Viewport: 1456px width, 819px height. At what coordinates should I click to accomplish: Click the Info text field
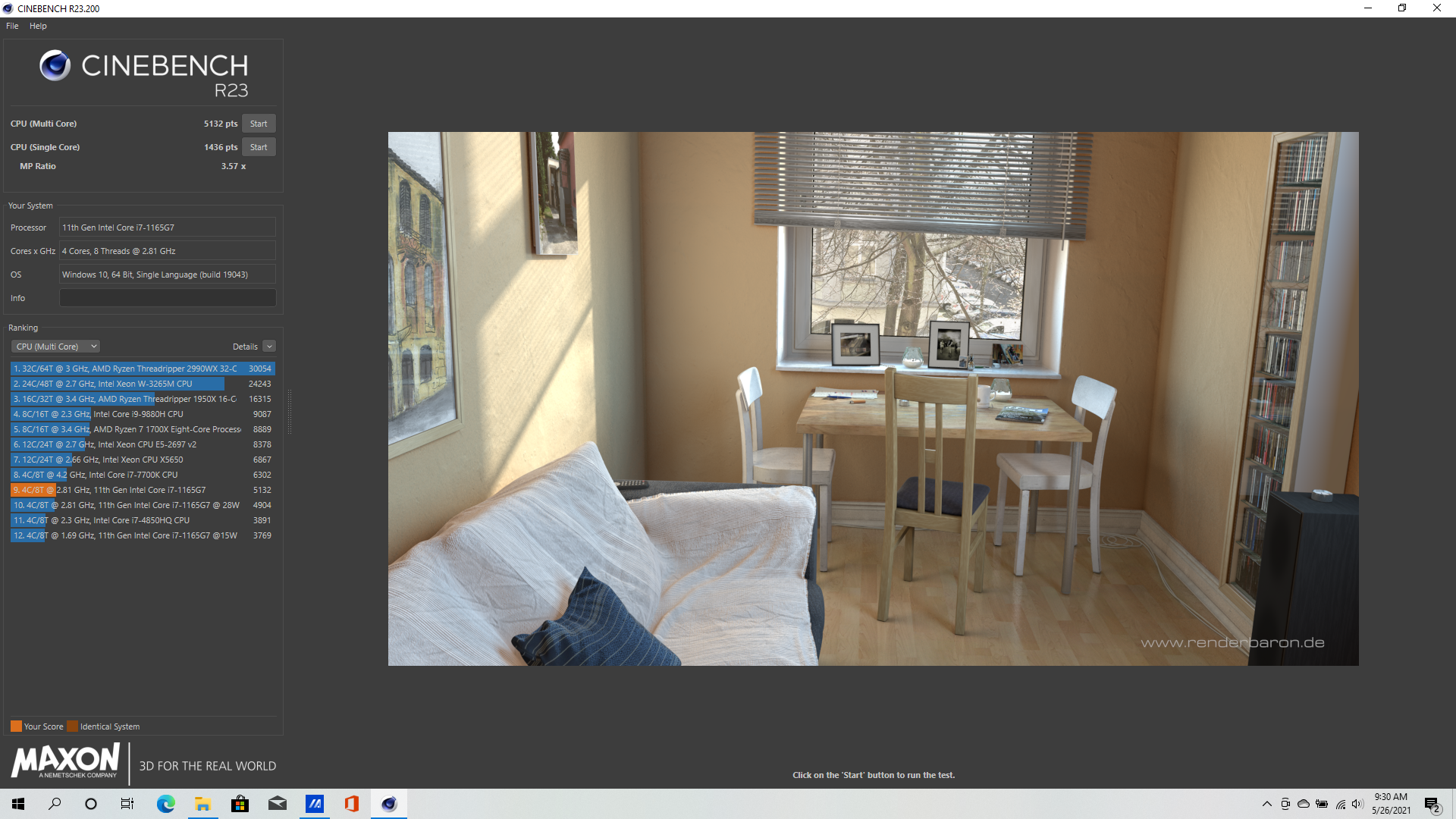pos(168,298)
